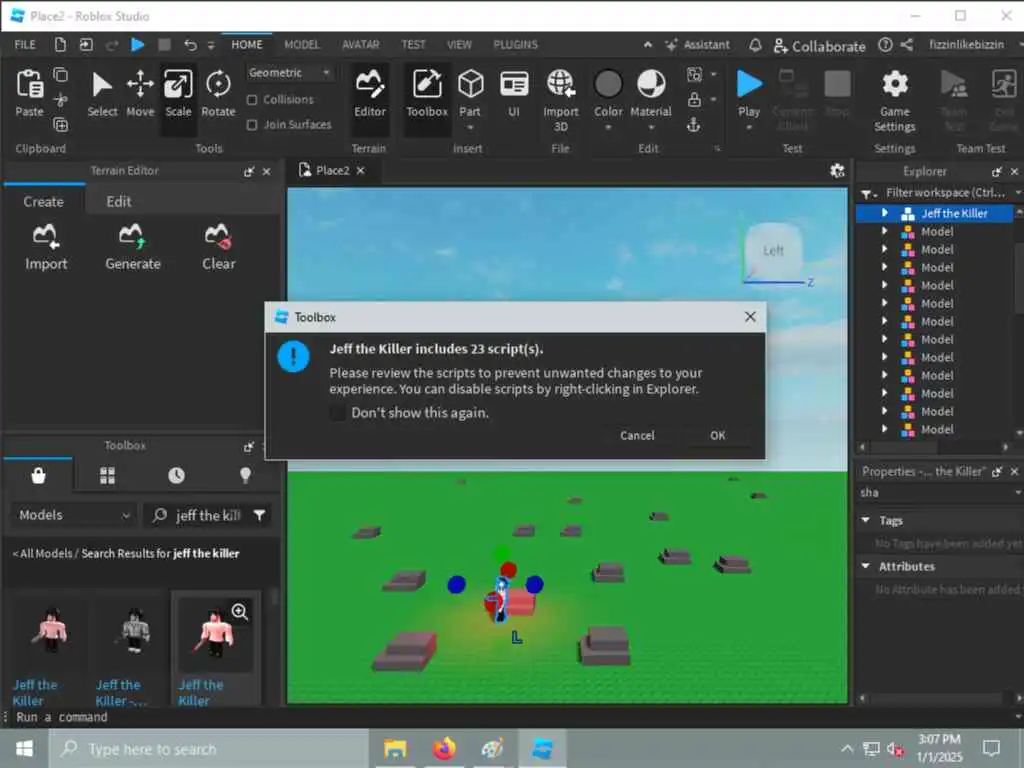
Task: Switch to Terrain Editor Edit tab
Action: click(119, 202)
